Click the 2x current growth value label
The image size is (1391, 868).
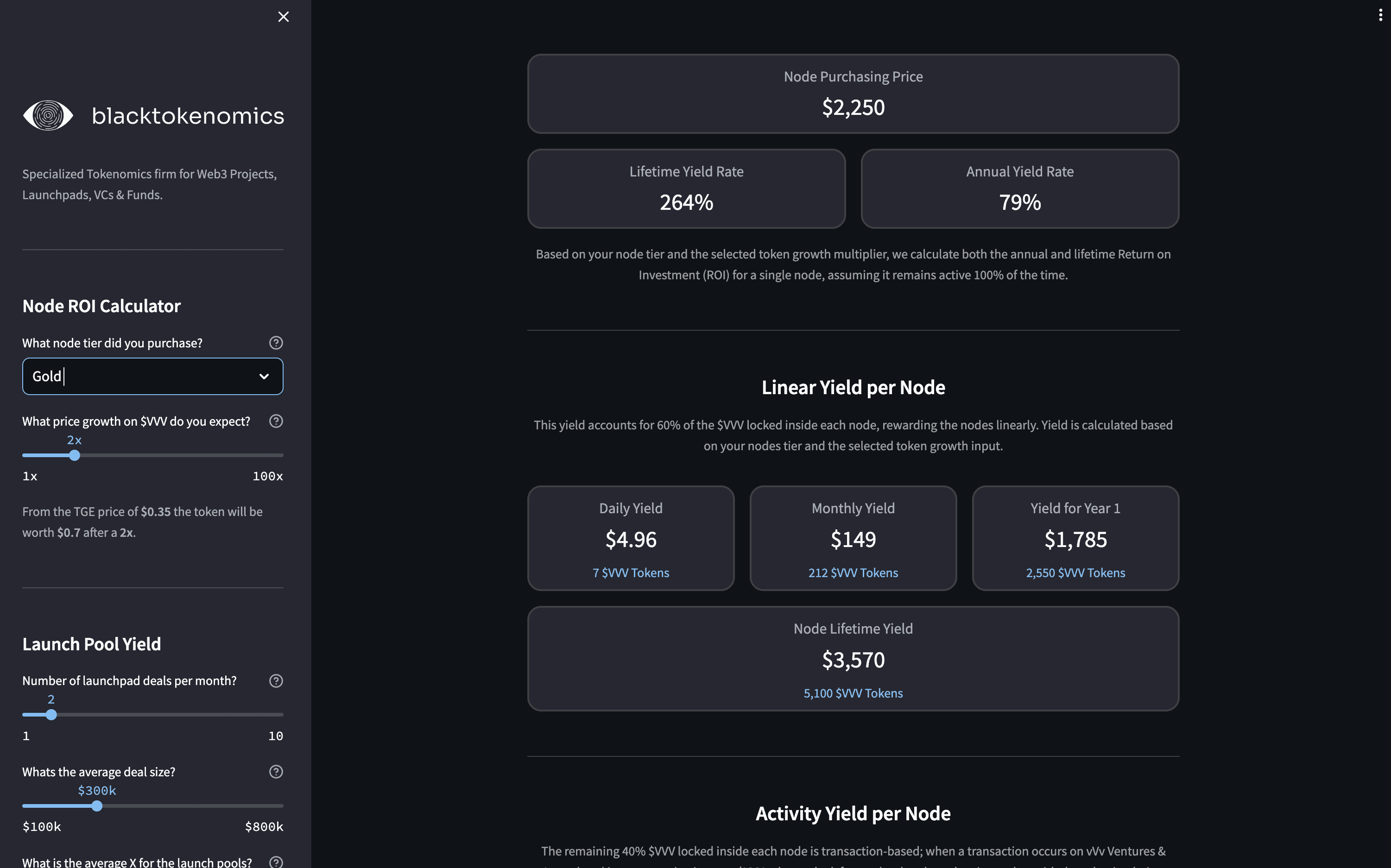74,440
